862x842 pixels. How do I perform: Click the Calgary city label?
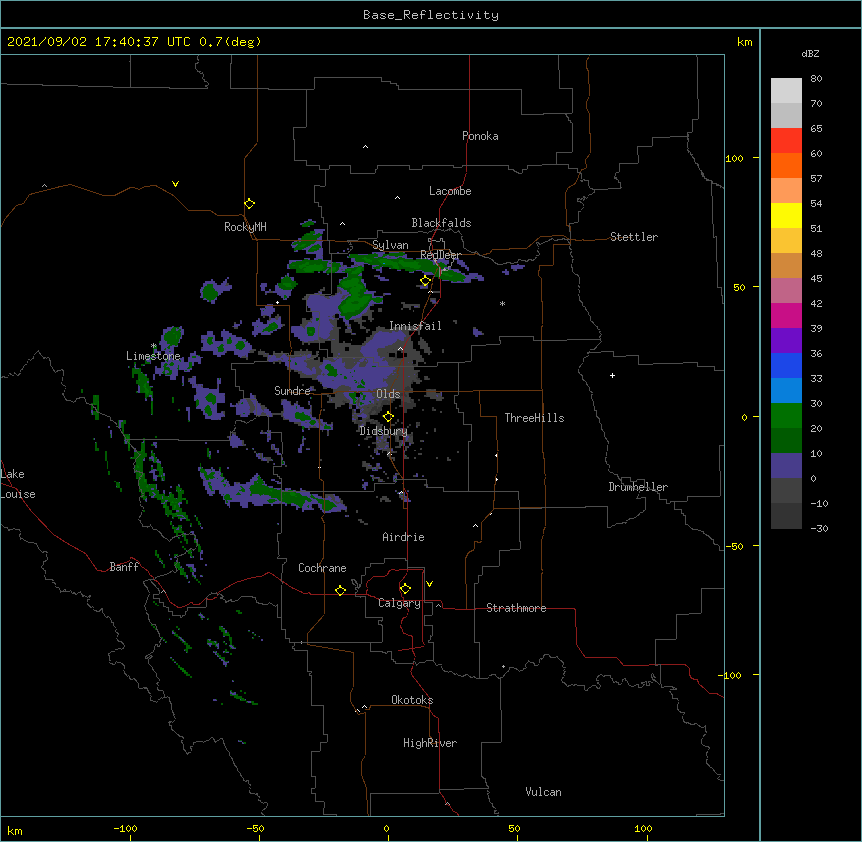(399, 603)
